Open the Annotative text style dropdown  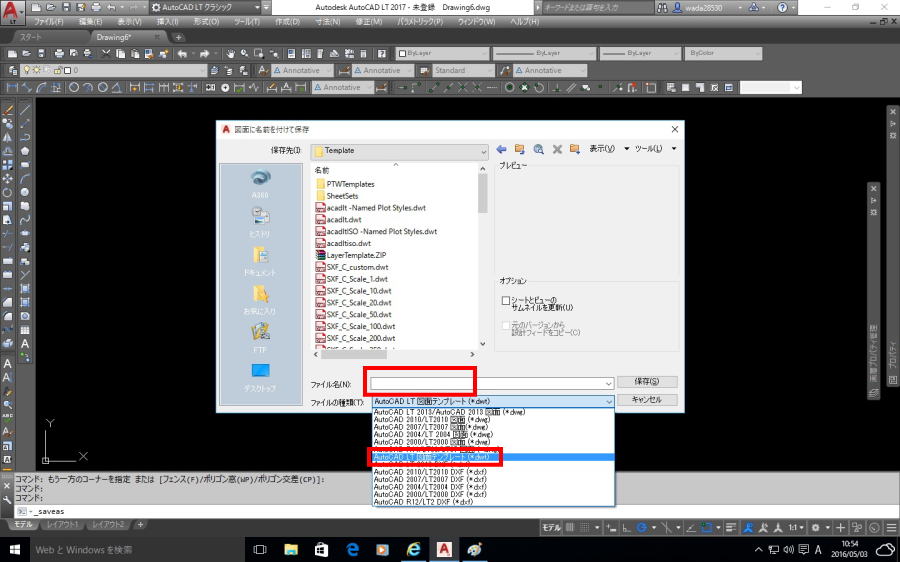coord(302,70)
